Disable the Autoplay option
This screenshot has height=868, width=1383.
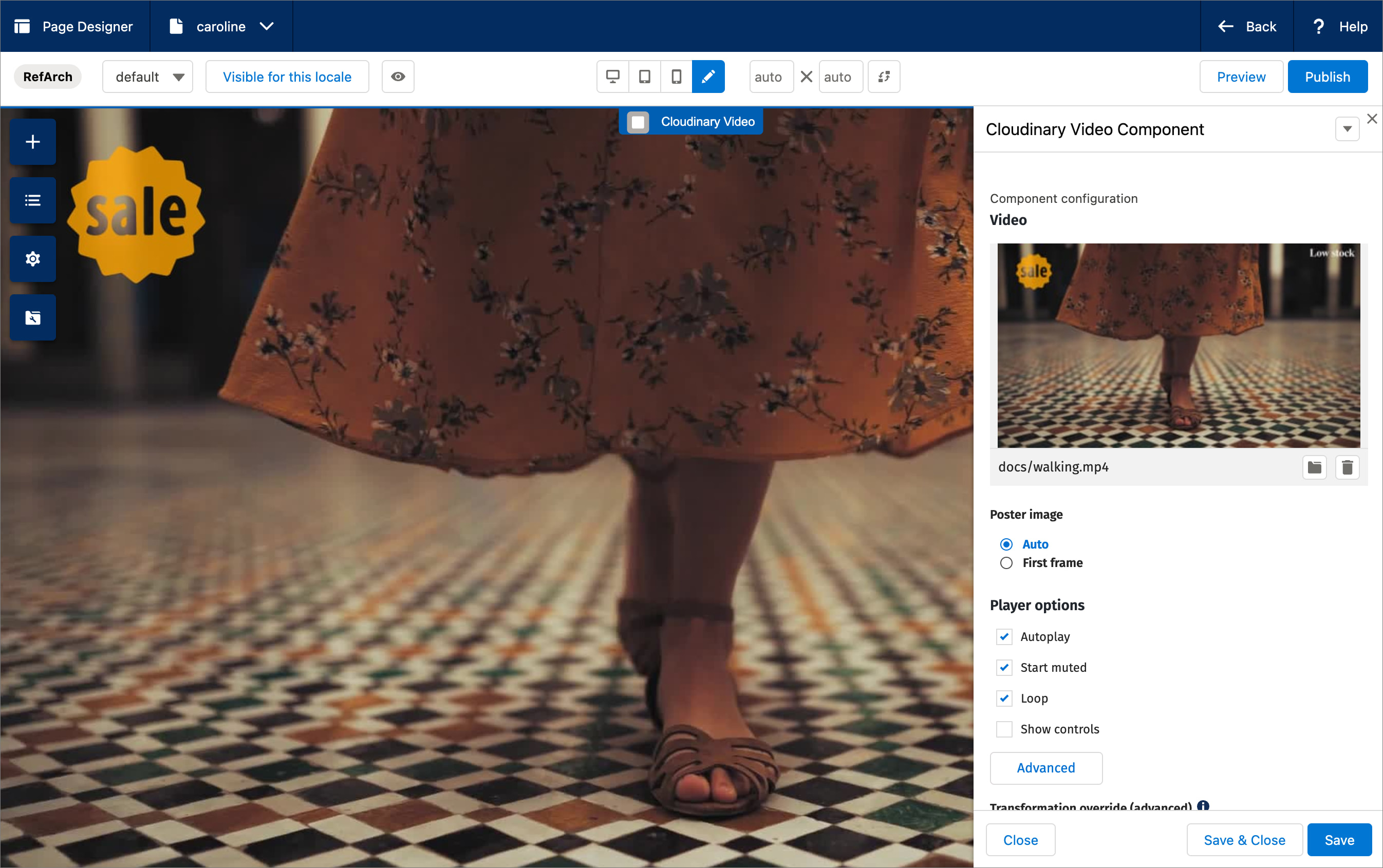[x=1004, y=637]
